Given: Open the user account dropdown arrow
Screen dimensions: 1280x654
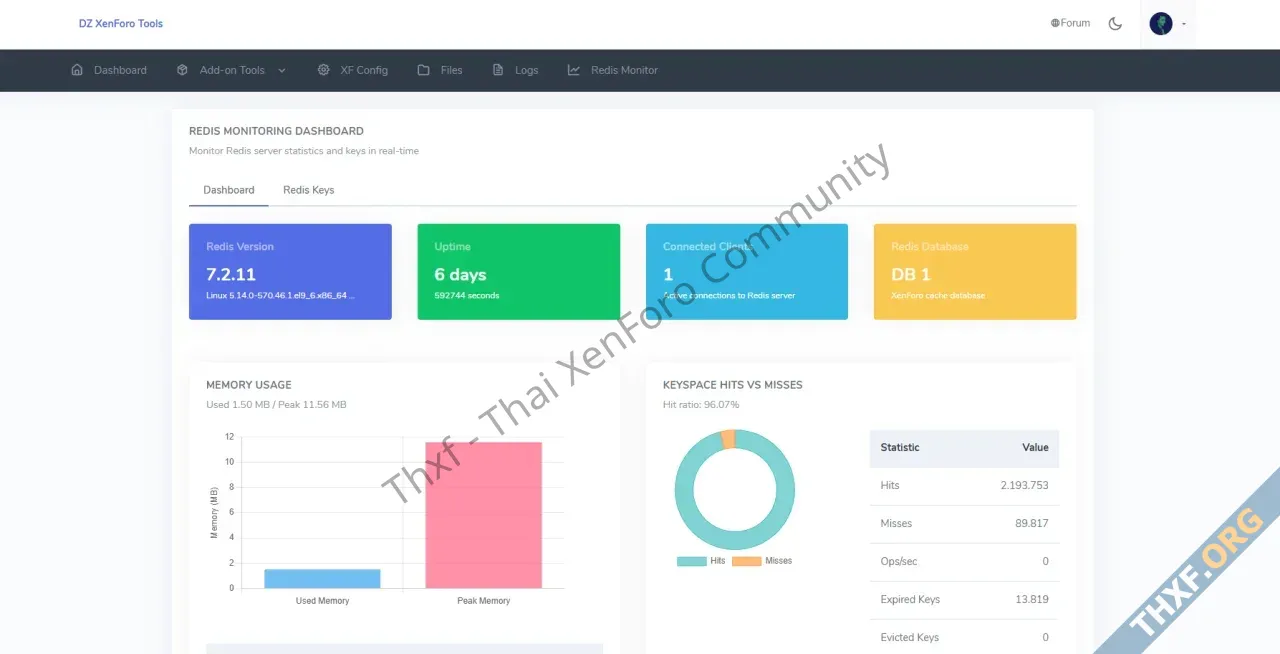Looking at the screenshot, I should [x=1184, y=23].
